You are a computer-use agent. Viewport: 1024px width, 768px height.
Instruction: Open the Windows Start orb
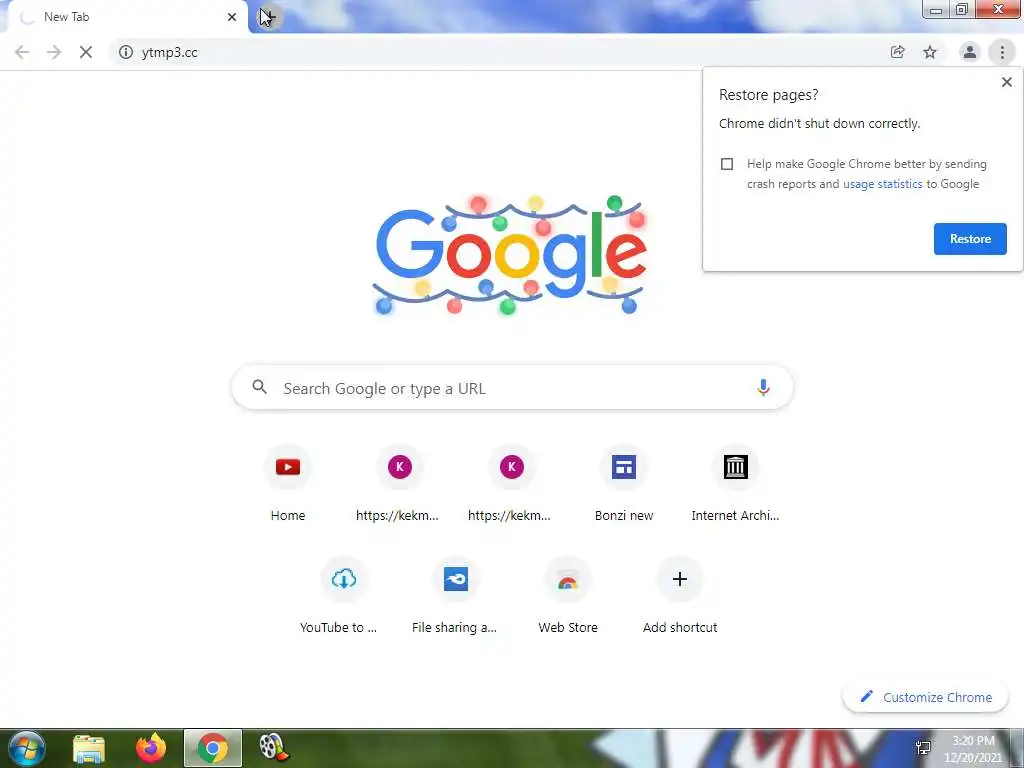click(27, 748)
